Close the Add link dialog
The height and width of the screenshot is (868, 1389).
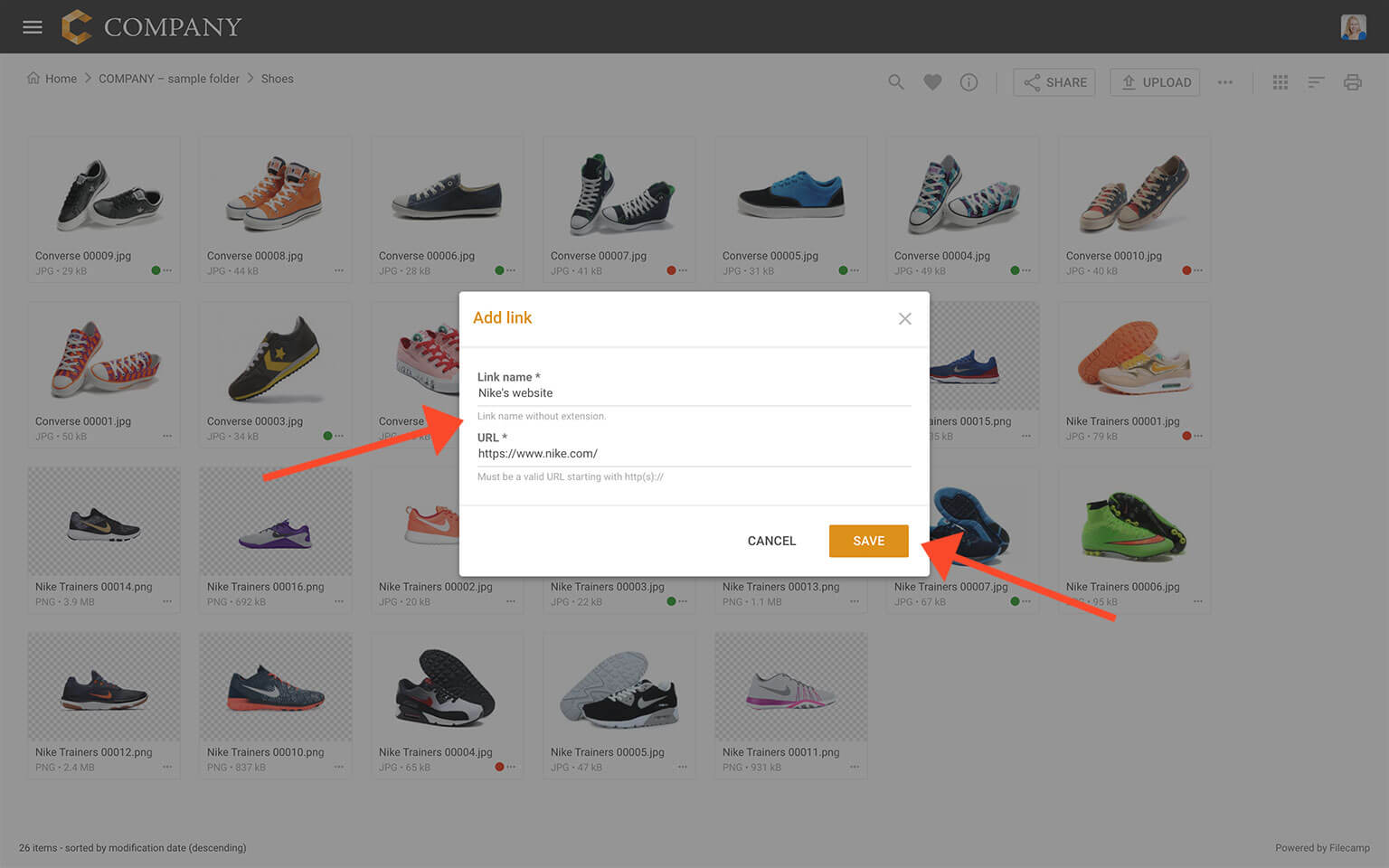(x=904, y=318)
